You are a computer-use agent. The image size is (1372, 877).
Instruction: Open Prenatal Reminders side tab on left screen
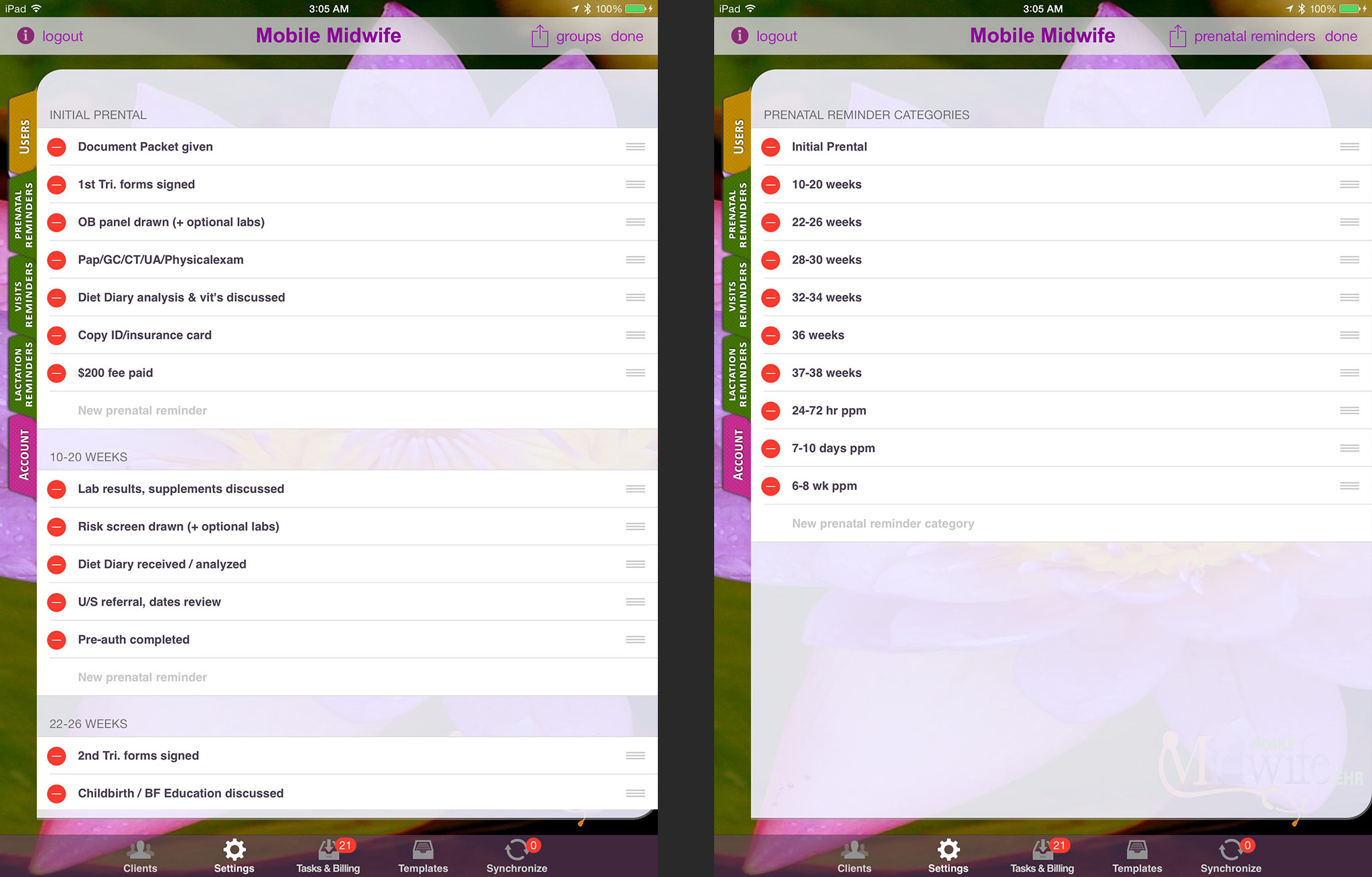click(x=23, y=214)
